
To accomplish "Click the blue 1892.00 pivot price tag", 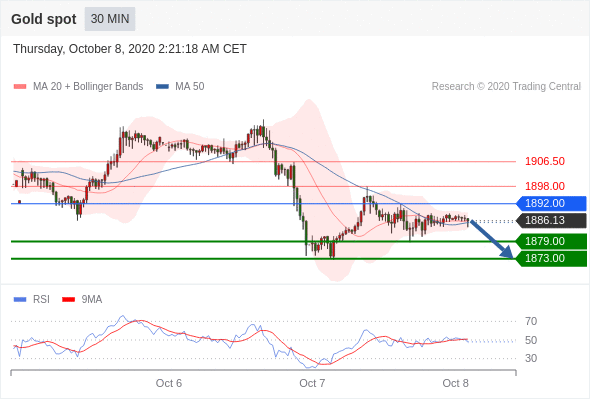I will pyautogui.click(x=551, y=204).
